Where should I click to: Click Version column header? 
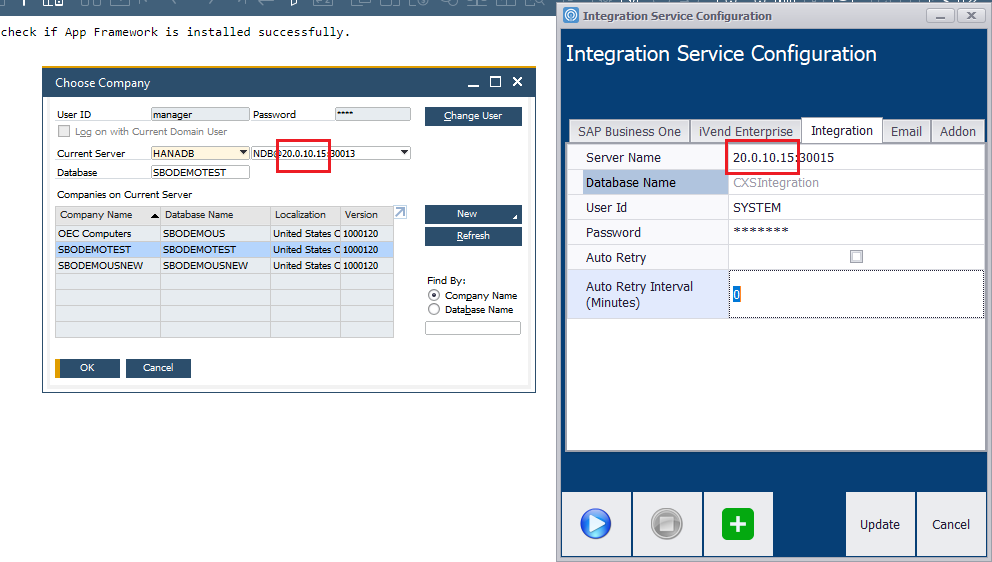[367, 215]
